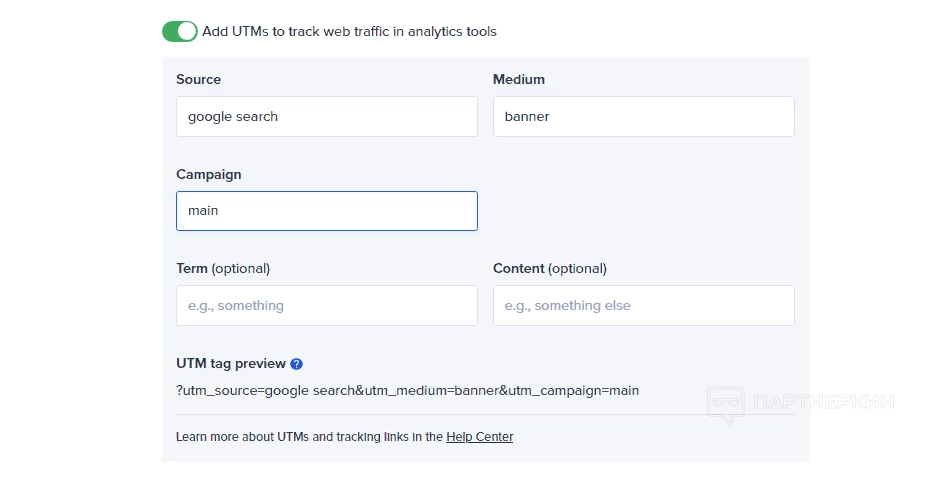Click the empty Term input field
This screenshot has height=478, width=945.
pos(326,306)
